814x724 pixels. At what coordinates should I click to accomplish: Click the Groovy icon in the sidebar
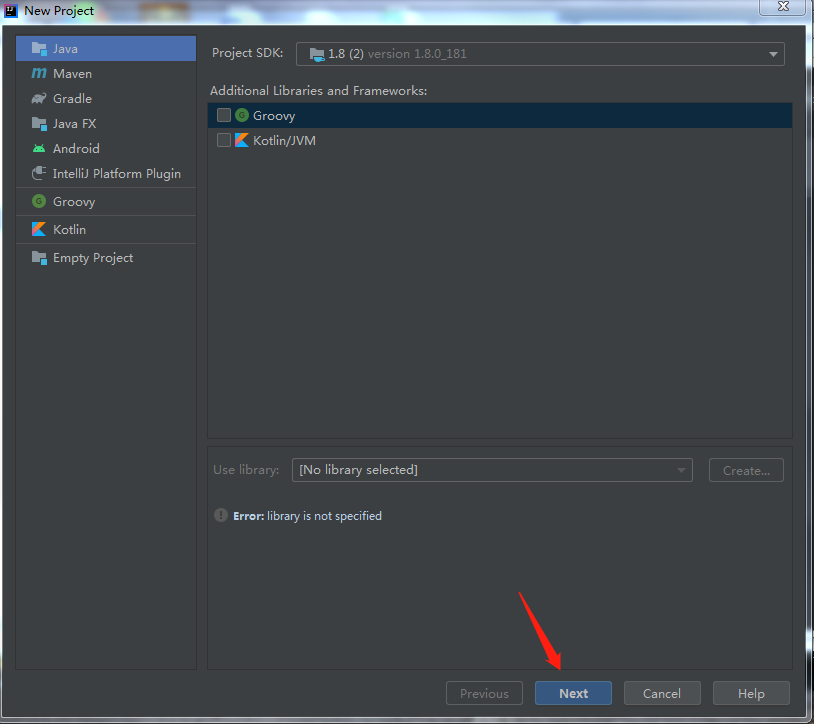click(x=39, y=201)
